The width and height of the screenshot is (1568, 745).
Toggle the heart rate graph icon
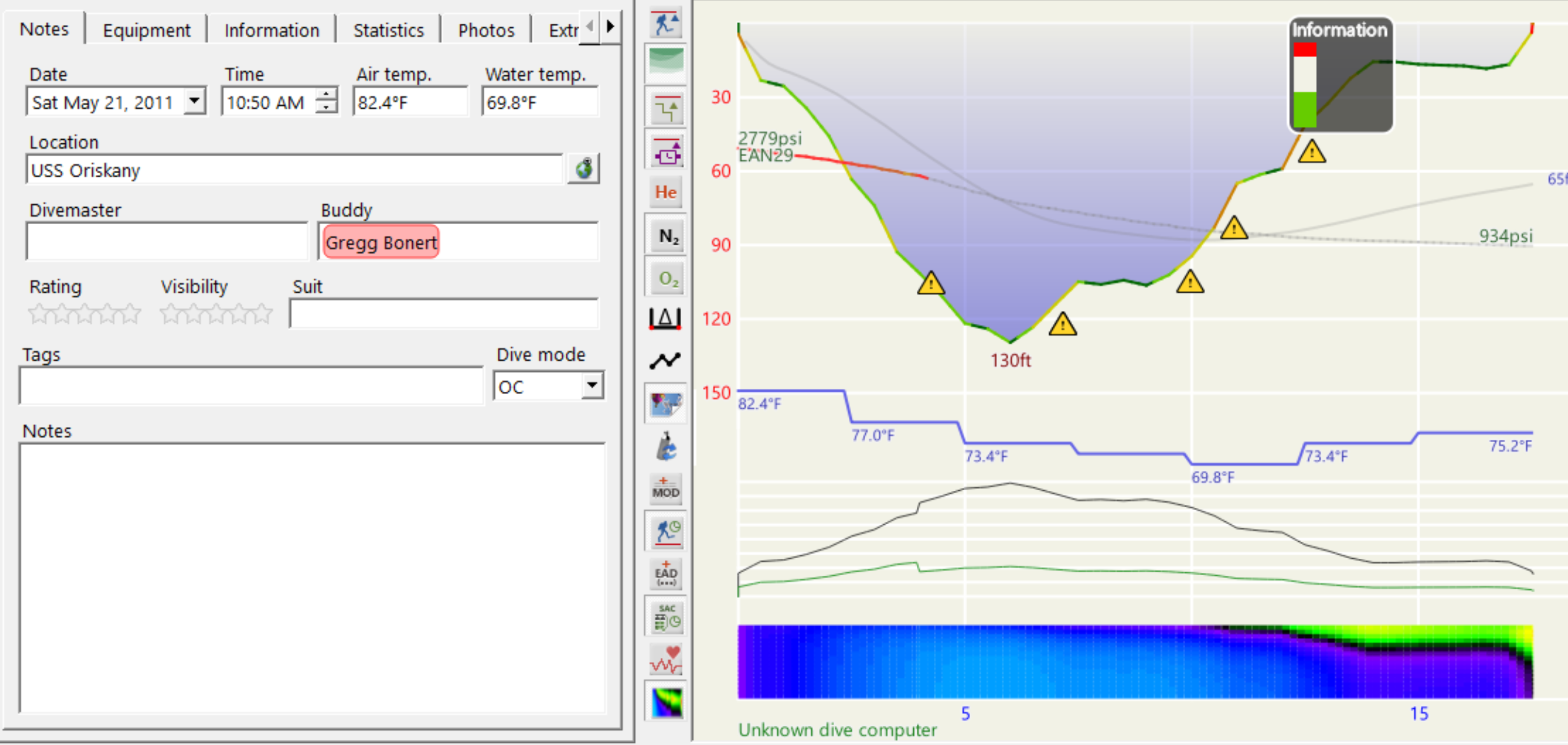666,659
